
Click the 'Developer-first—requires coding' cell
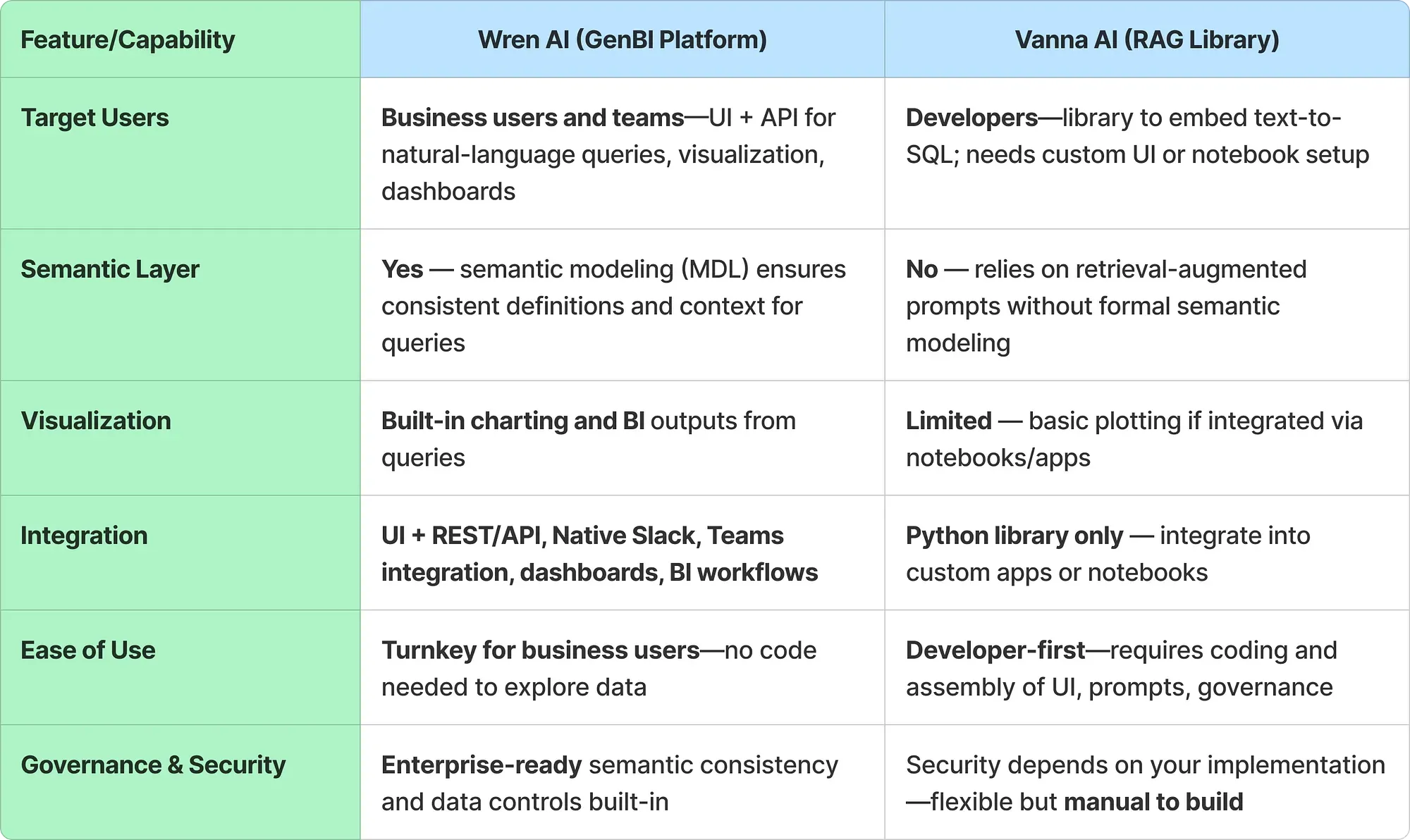coord(1121,669)
